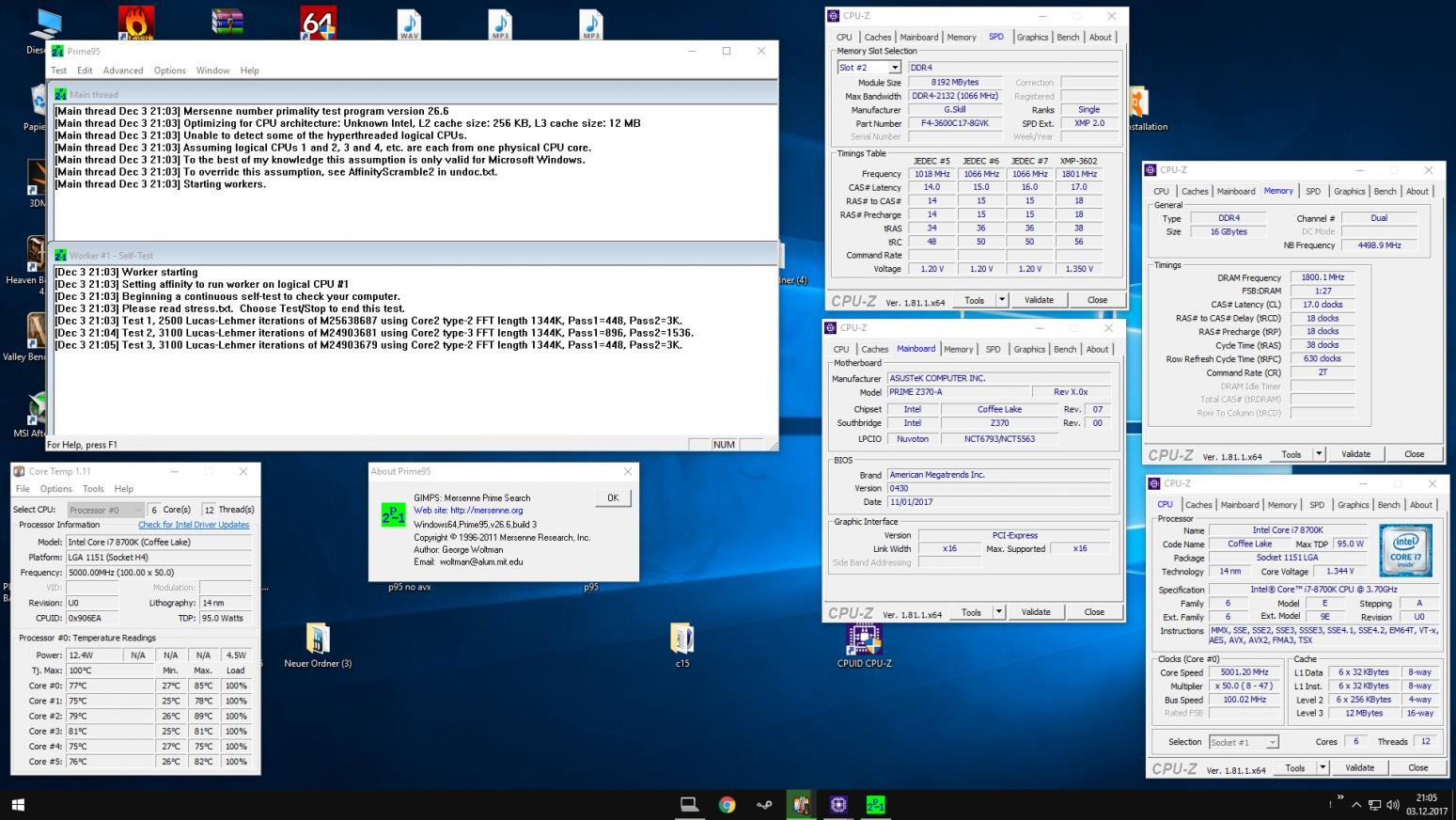Click the NUM indicator in Prime95 status bar

724,445
